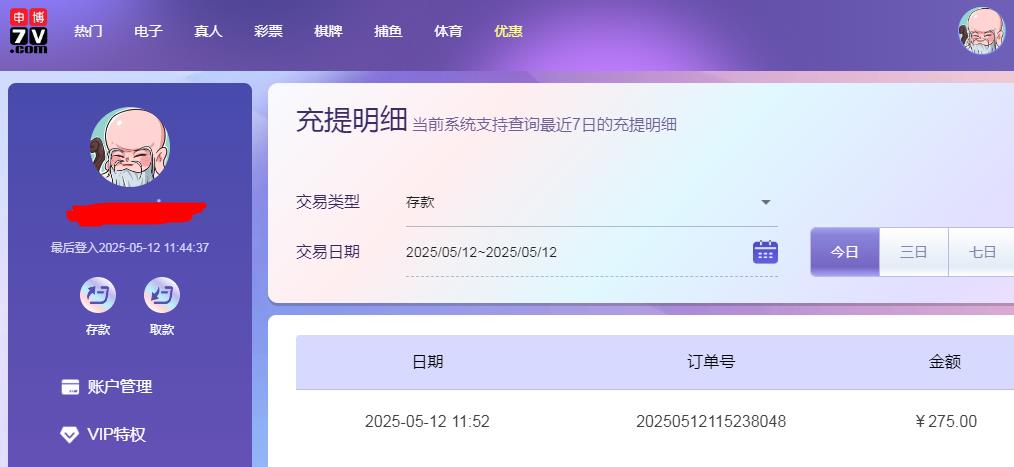Click the 7-day query notice text
Image resolution: width=1014 pixels, height=467 pixels.
click(x=545, y=125)
